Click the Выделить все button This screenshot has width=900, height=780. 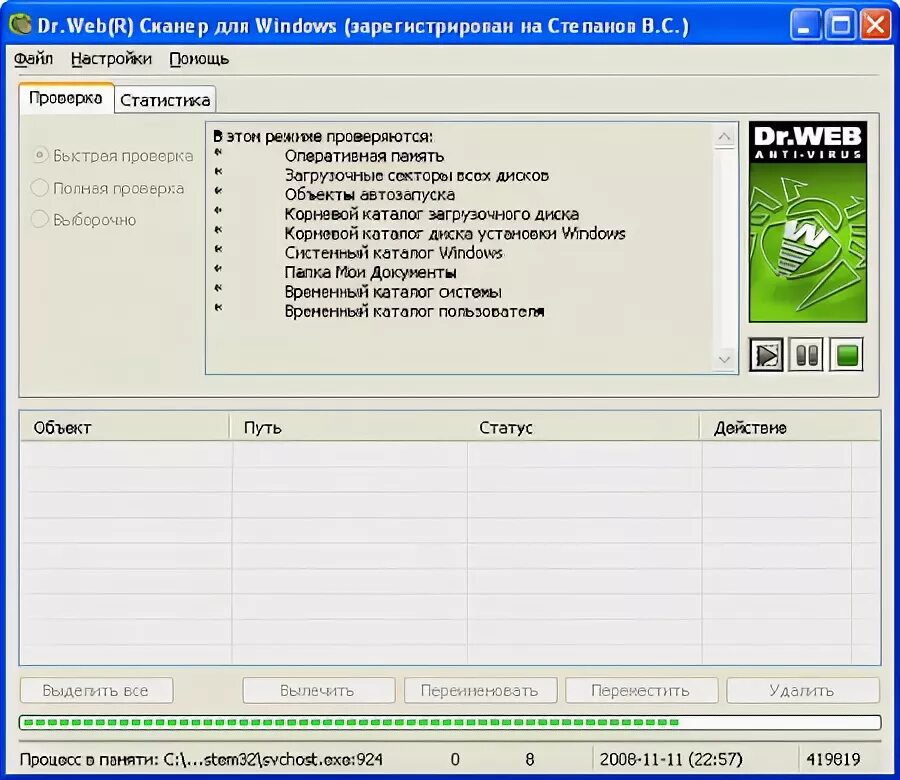[x=96, y=690]
